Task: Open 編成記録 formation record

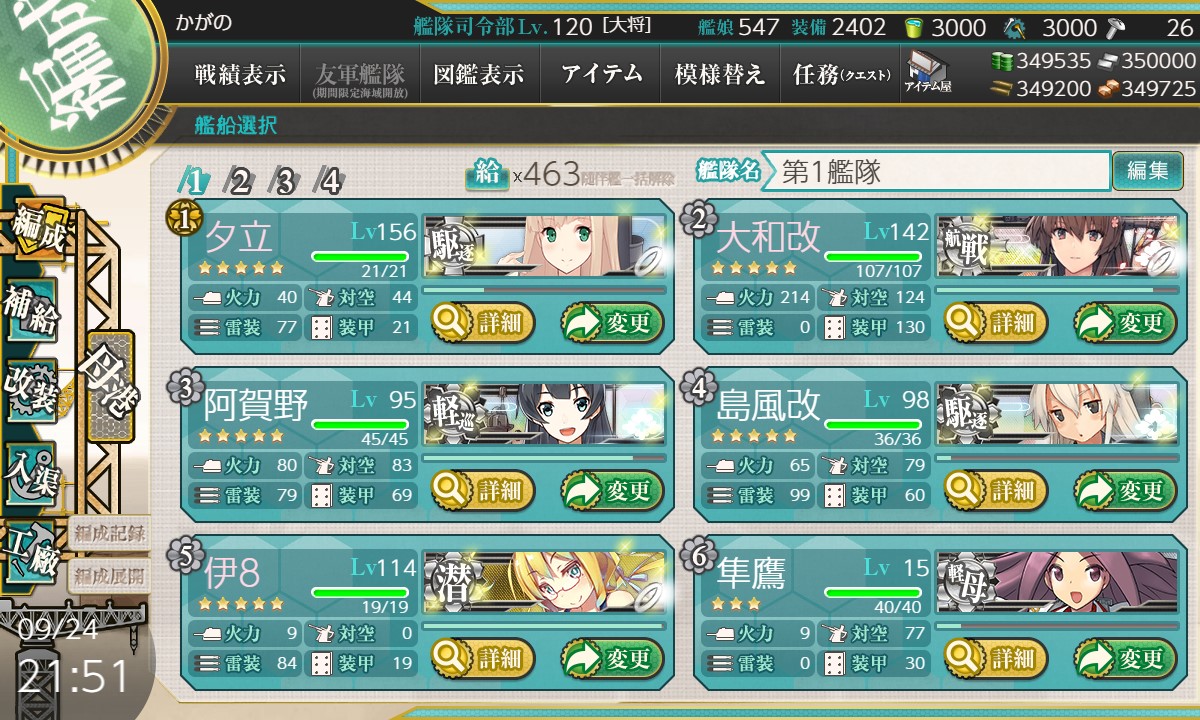Action: click(108, 531)
